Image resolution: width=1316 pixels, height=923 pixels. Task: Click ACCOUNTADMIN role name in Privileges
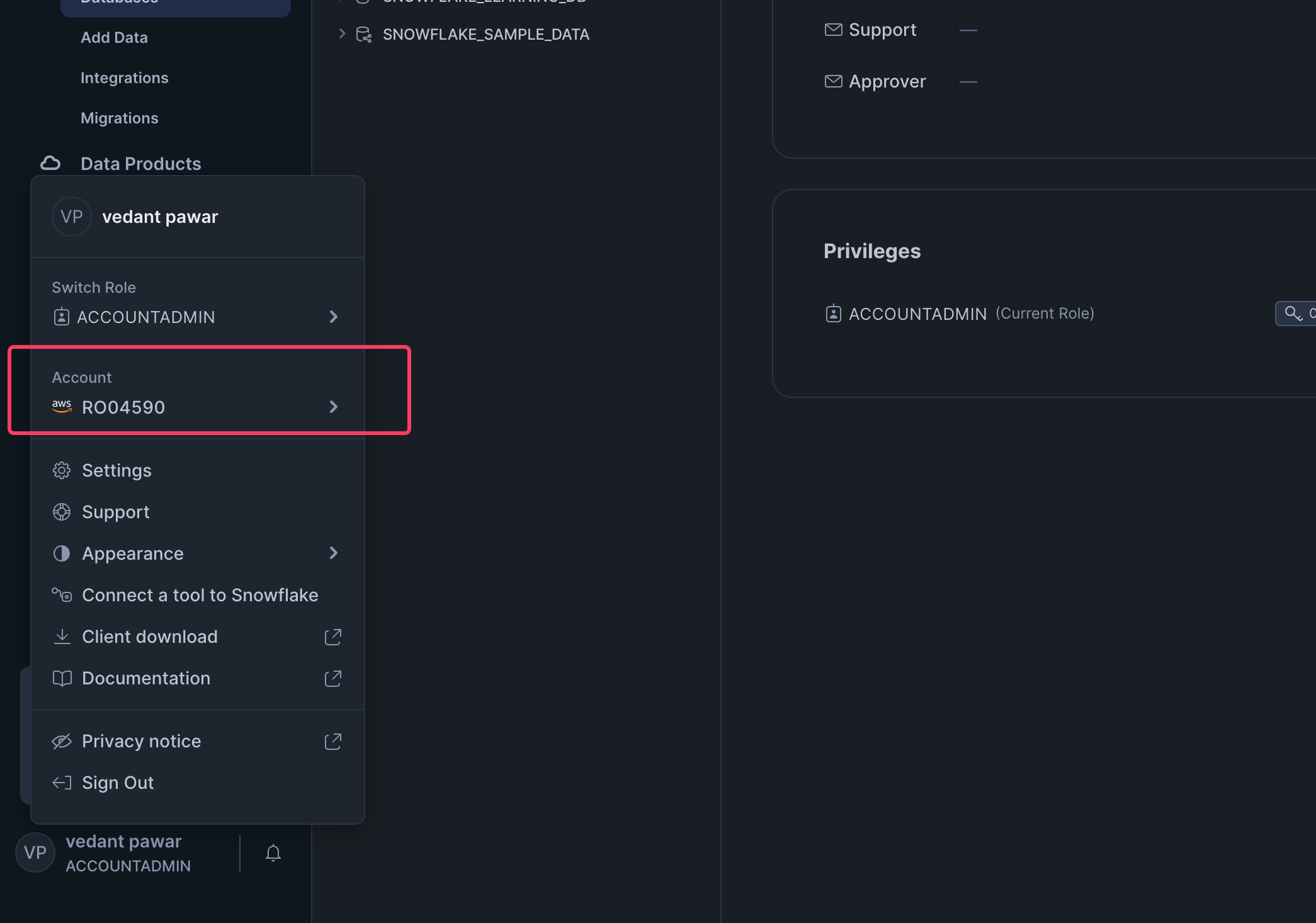pyautogui.click(x=918, y=314)
